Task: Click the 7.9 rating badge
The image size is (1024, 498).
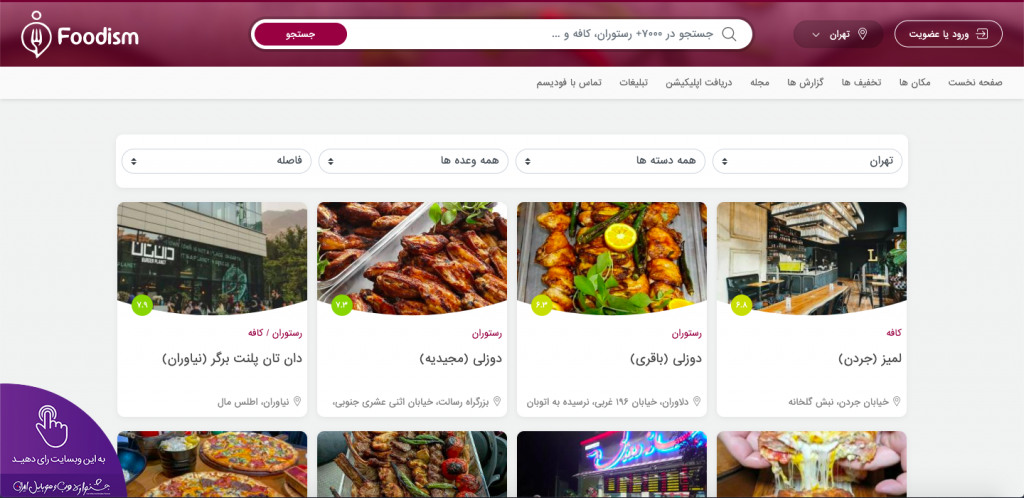Action: click(142, 305)
